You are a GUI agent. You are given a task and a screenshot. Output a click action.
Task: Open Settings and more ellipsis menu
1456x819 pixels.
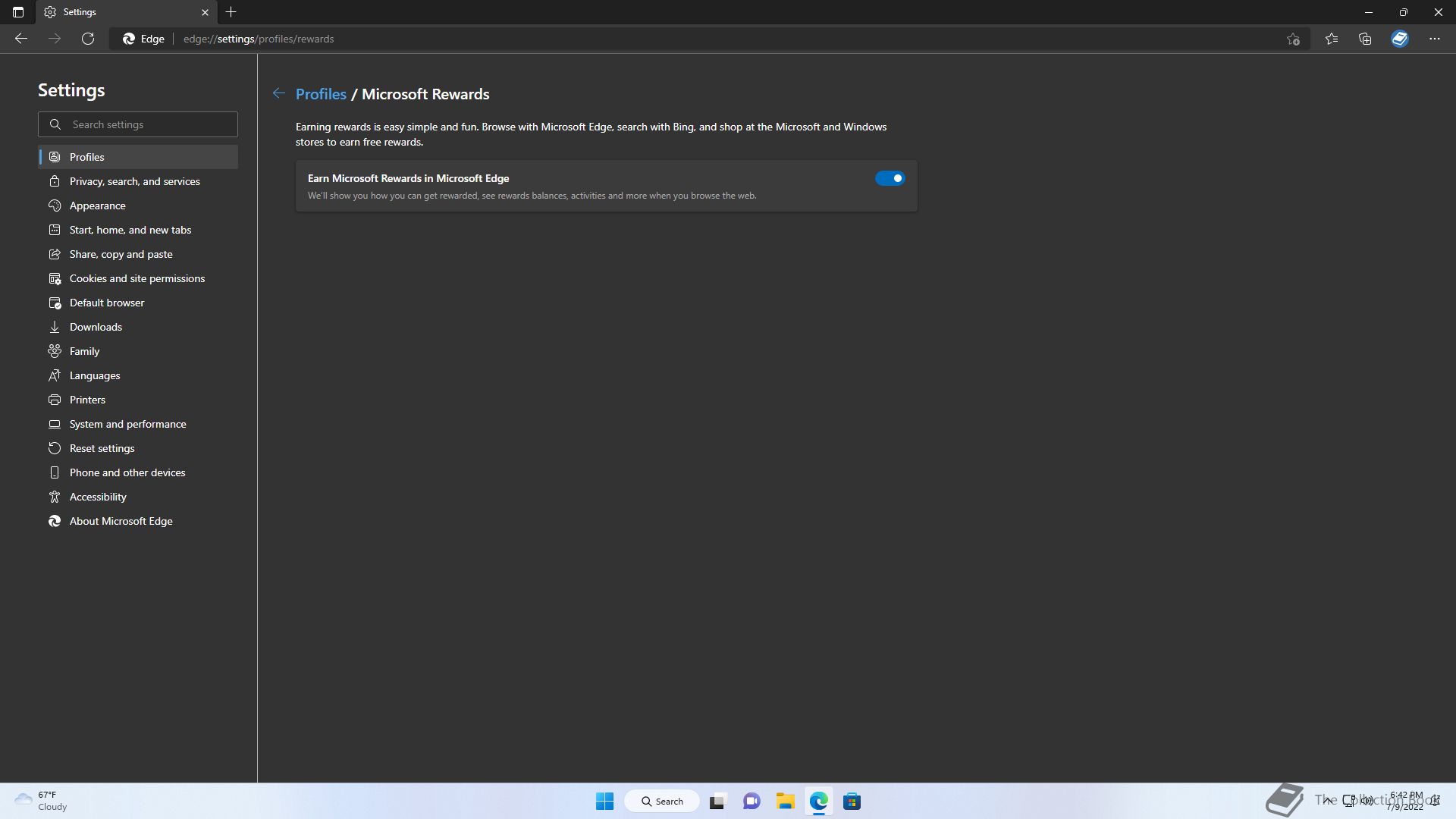pyautogui.click(x=1435, y=39)
